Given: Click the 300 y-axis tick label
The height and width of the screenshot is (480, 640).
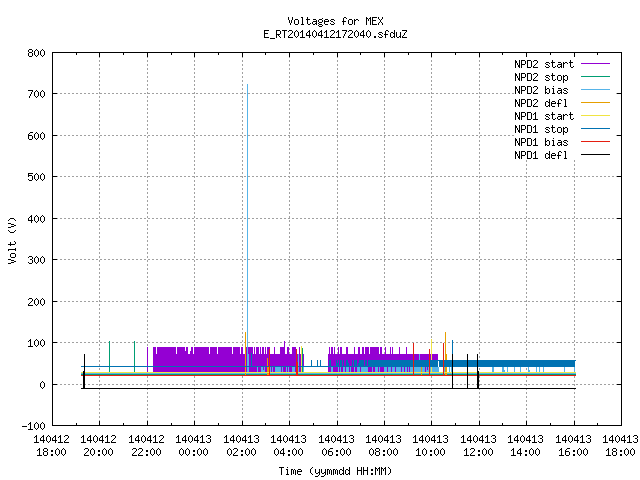Looking at the screenshot, I should tap(36, 260).
